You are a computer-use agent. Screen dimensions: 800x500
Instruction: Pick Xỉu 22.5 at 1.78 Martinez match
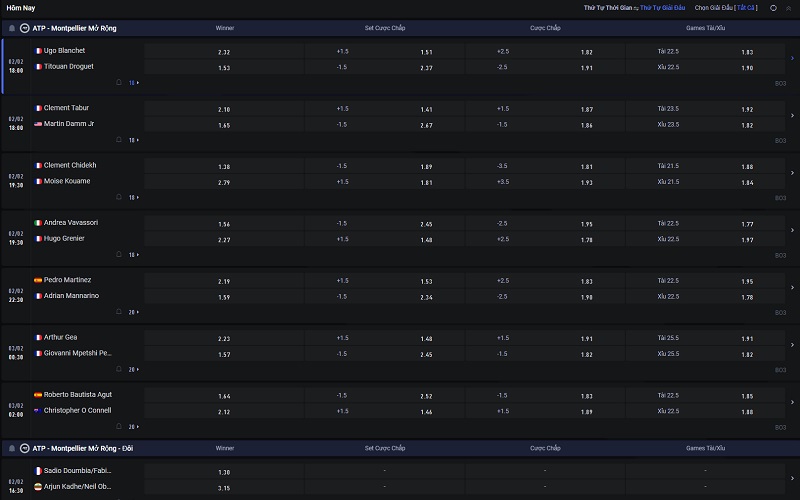(705, 297)
